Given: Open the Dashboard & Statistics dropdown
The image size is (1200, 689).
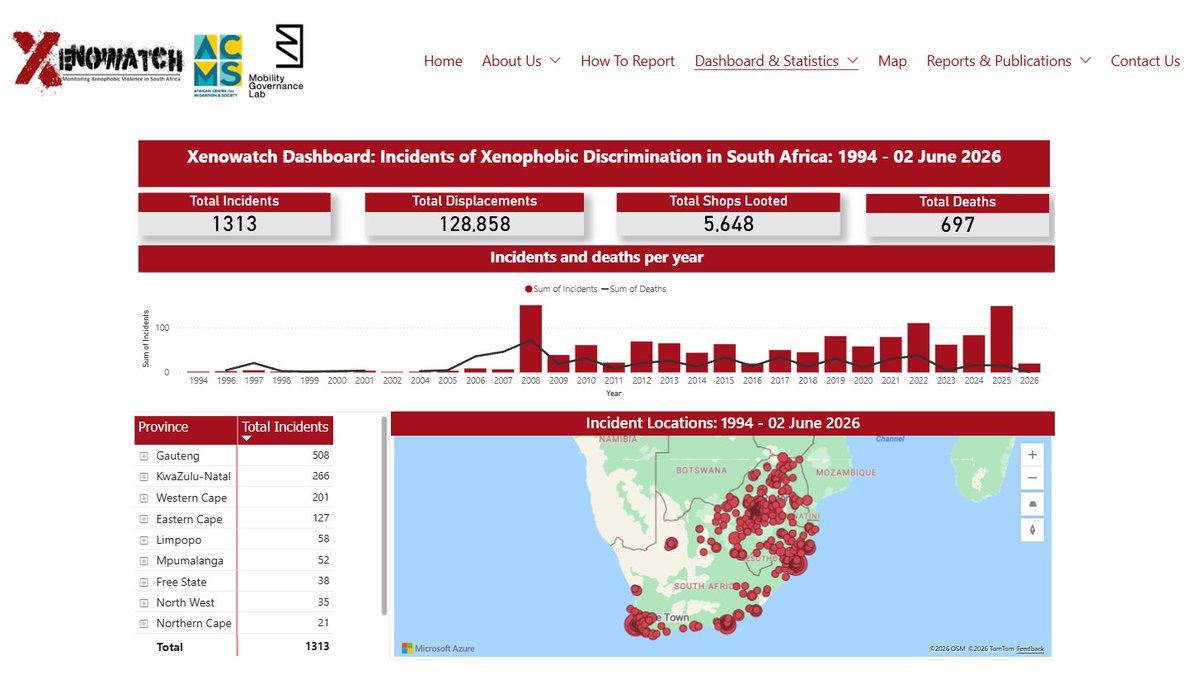Looking at the screenshot, I should (776, 61).
